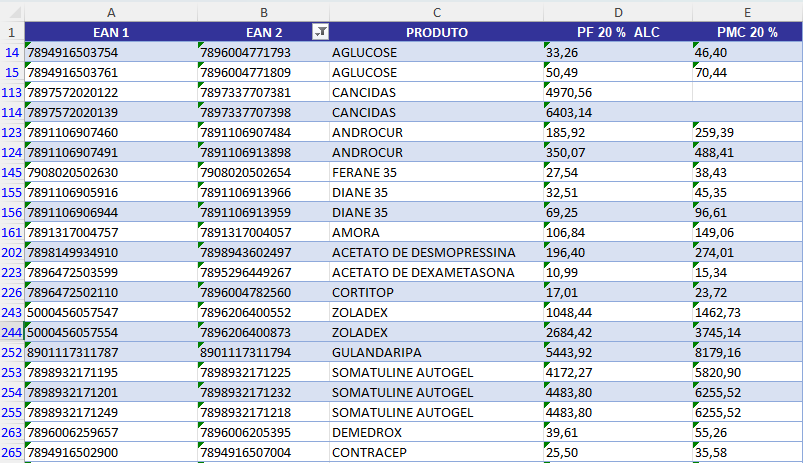Select row 1 header

[x=12, y=32]
